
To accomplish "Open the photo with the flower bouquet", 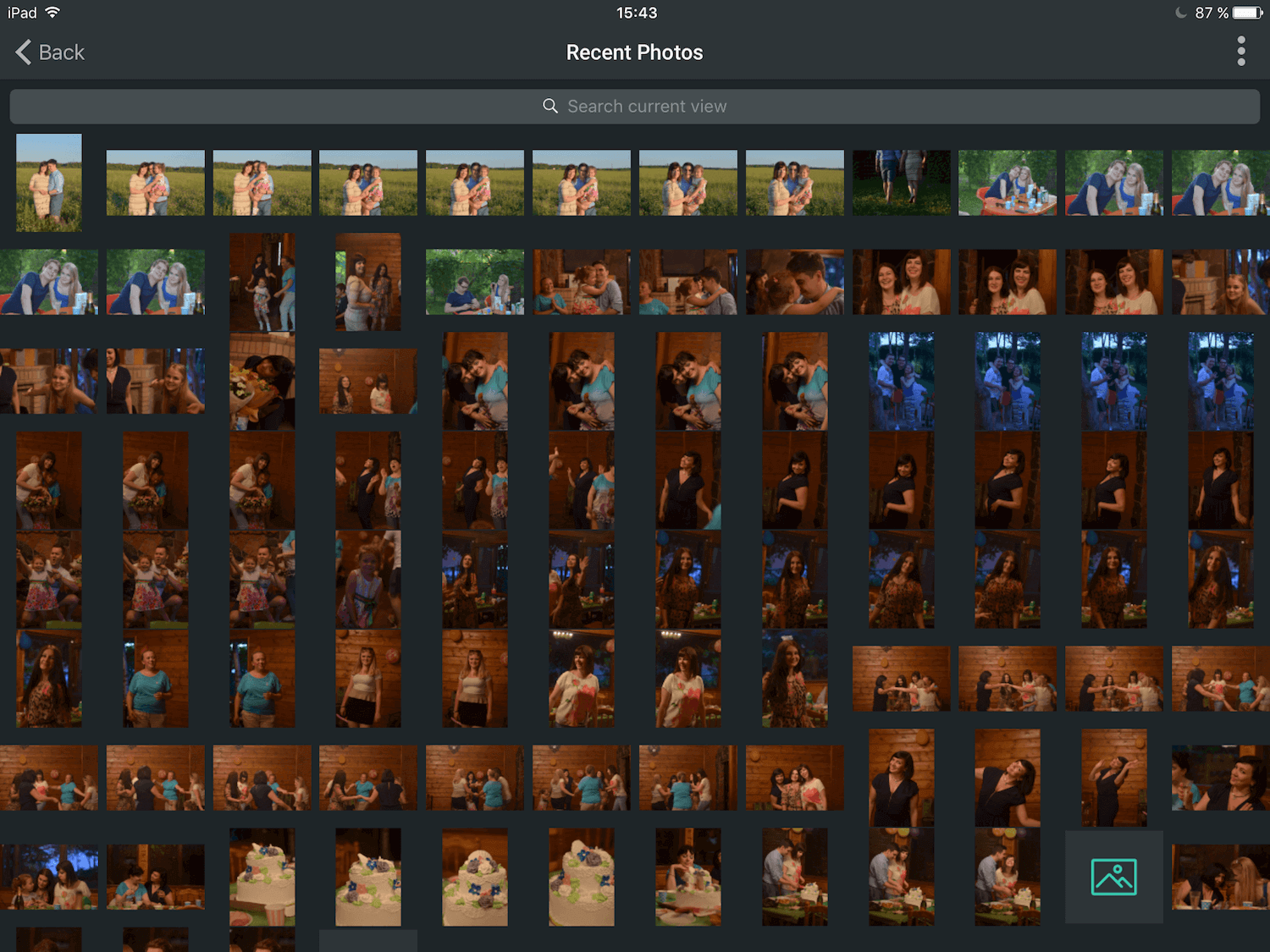I will coord(262,381).
